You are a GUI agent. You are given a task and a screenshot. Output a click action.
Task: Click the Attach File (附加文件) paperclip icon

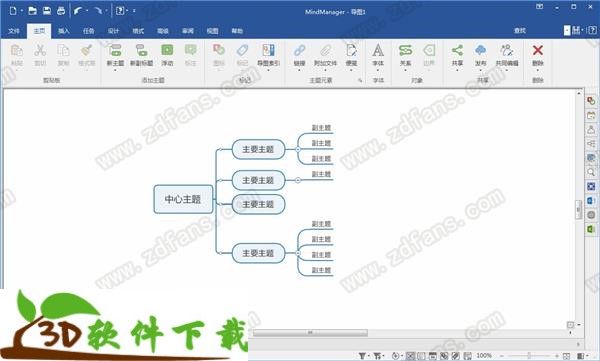pos(325,50)
